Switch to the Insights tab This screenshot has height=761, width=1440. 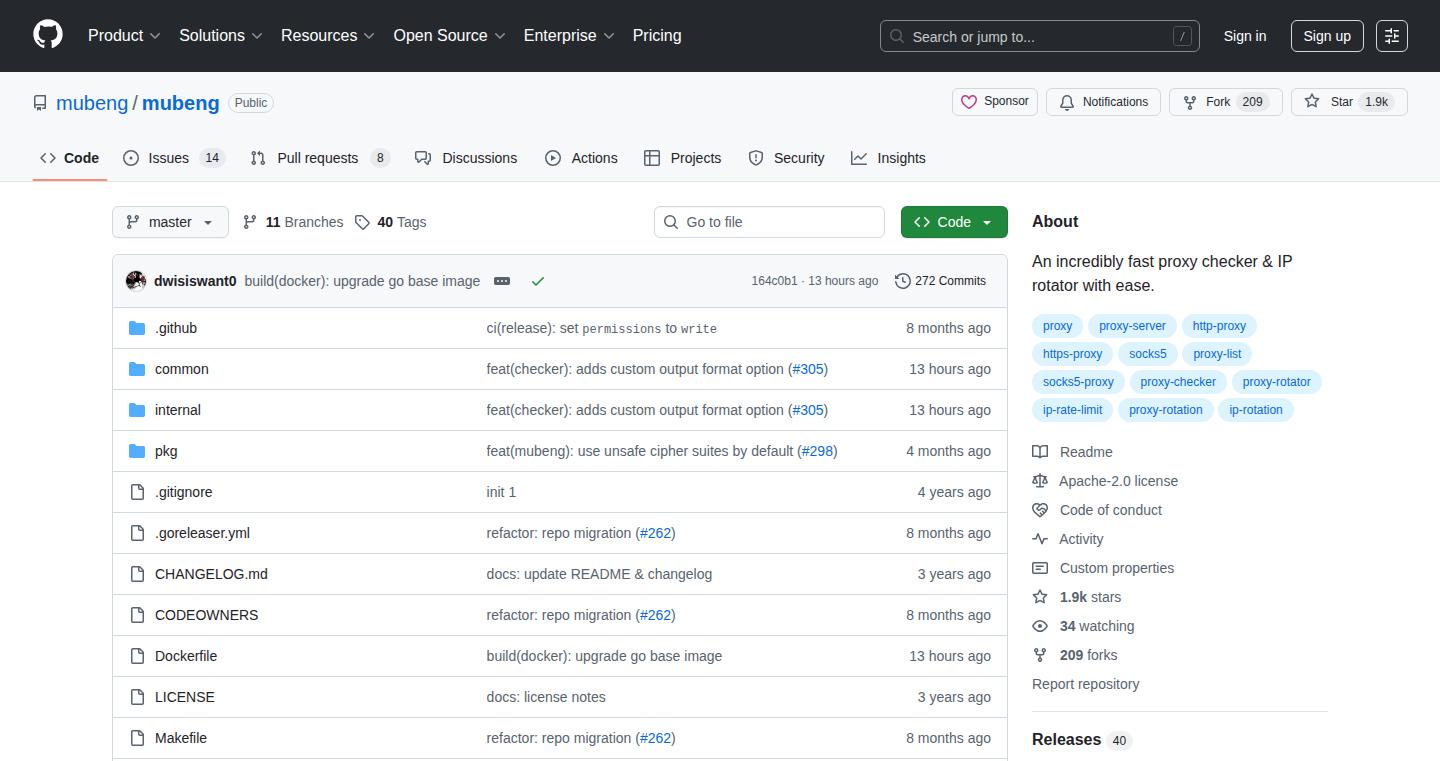[888, 158]
